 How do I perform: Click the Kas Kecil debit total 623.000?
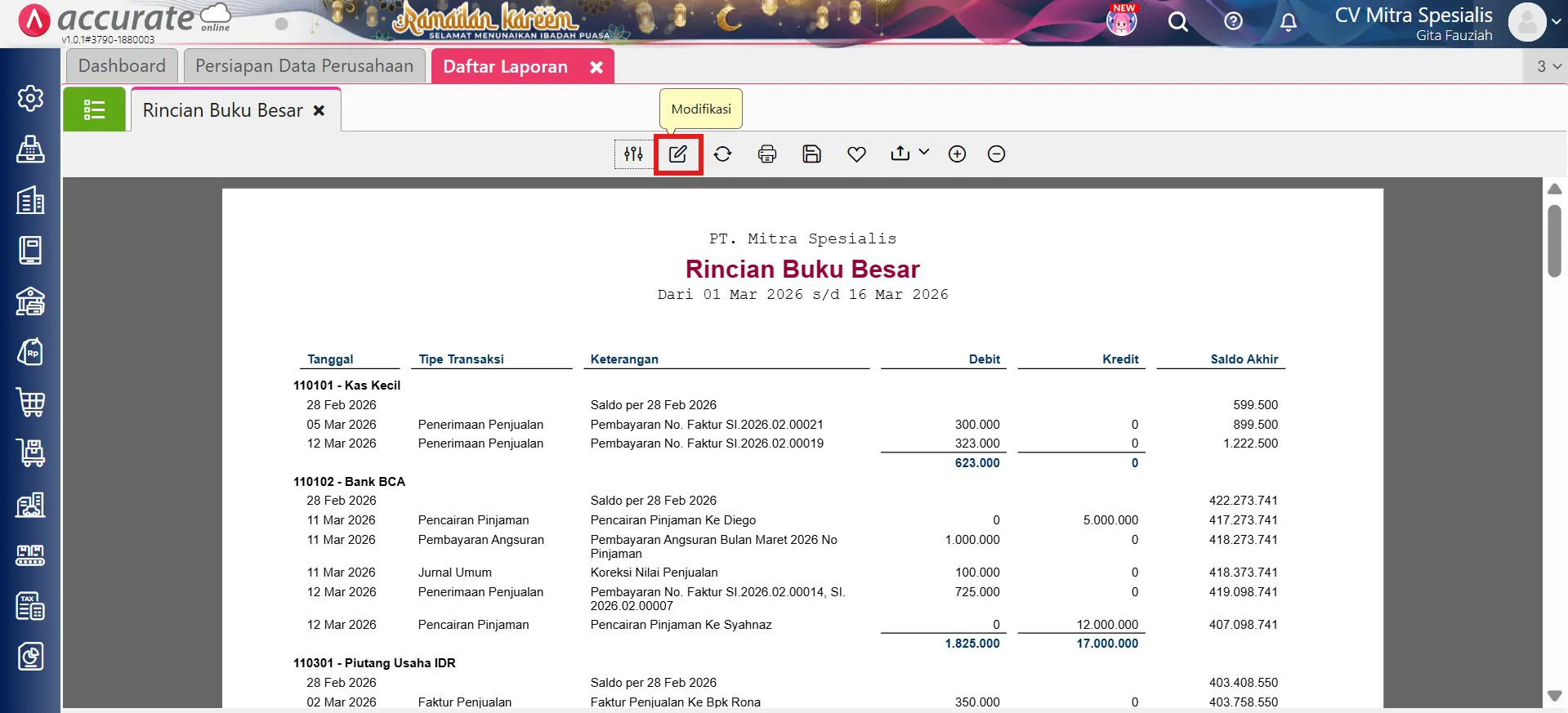coord(977,463)
